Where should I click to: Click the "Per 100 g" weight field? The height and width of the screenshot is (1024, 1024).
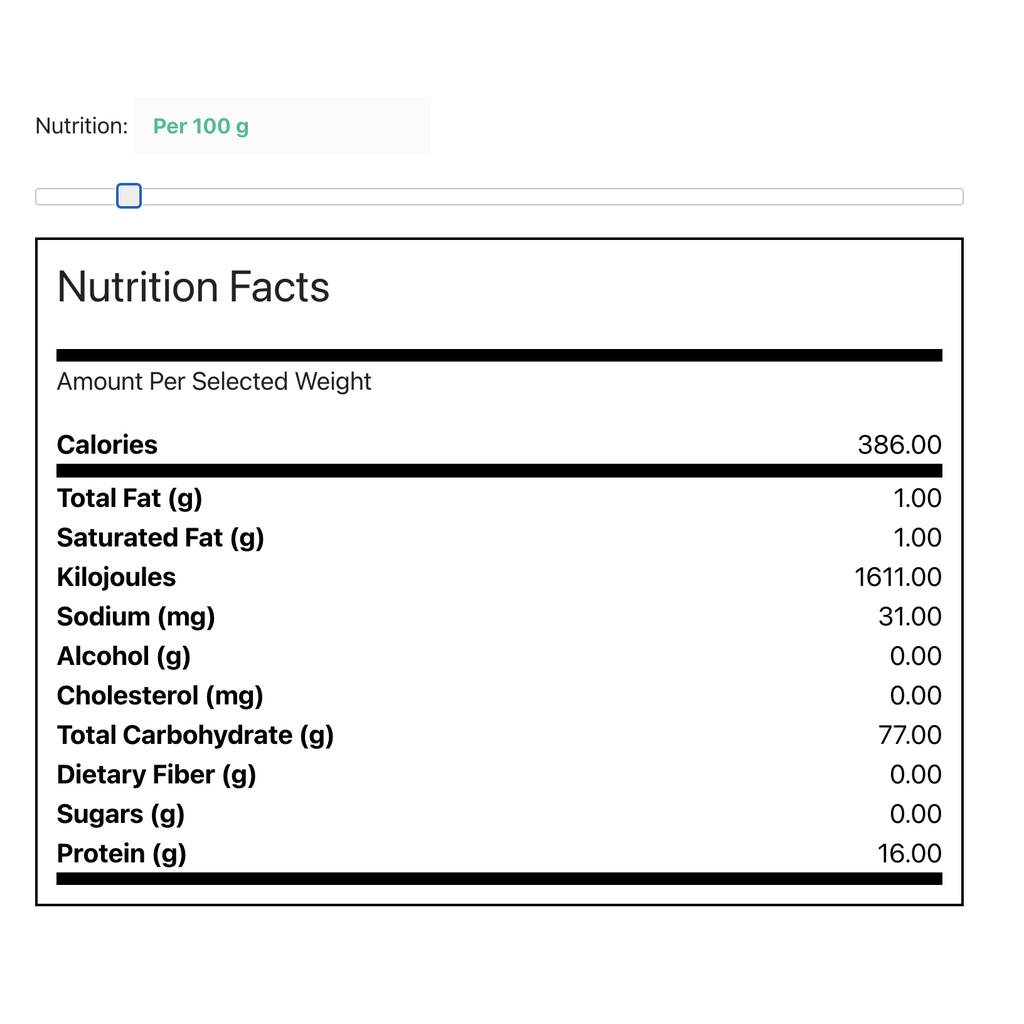[282, 126]
